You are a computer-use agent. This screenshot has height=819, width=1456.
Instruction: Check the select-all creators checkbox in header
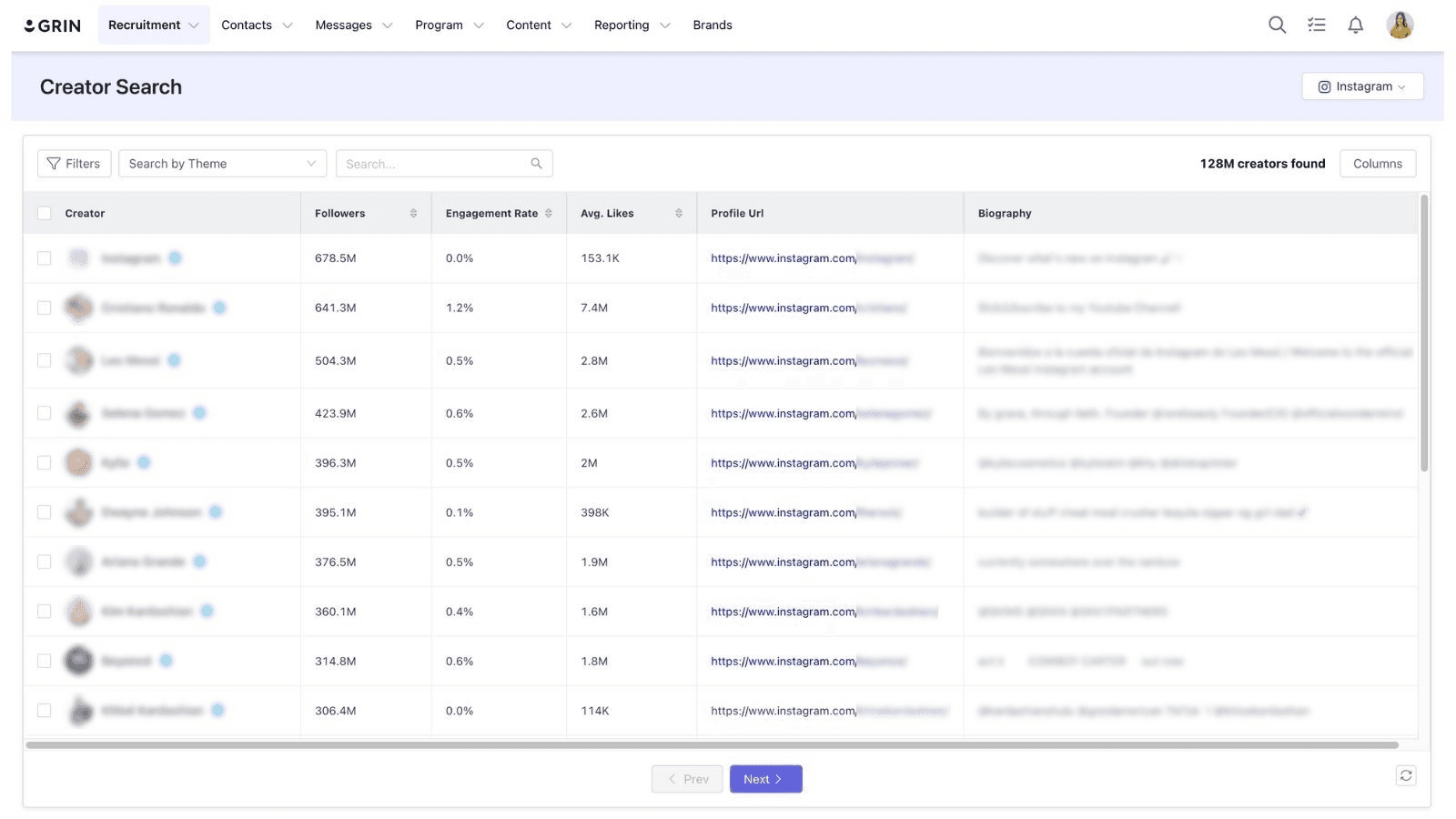(44, 212)
